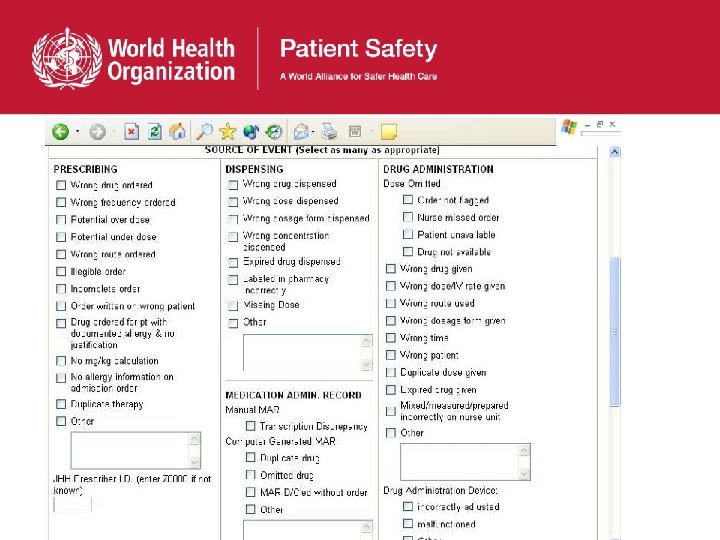
Task: Tick the Potential over dose checkbox
Action: tap(61, 219)
